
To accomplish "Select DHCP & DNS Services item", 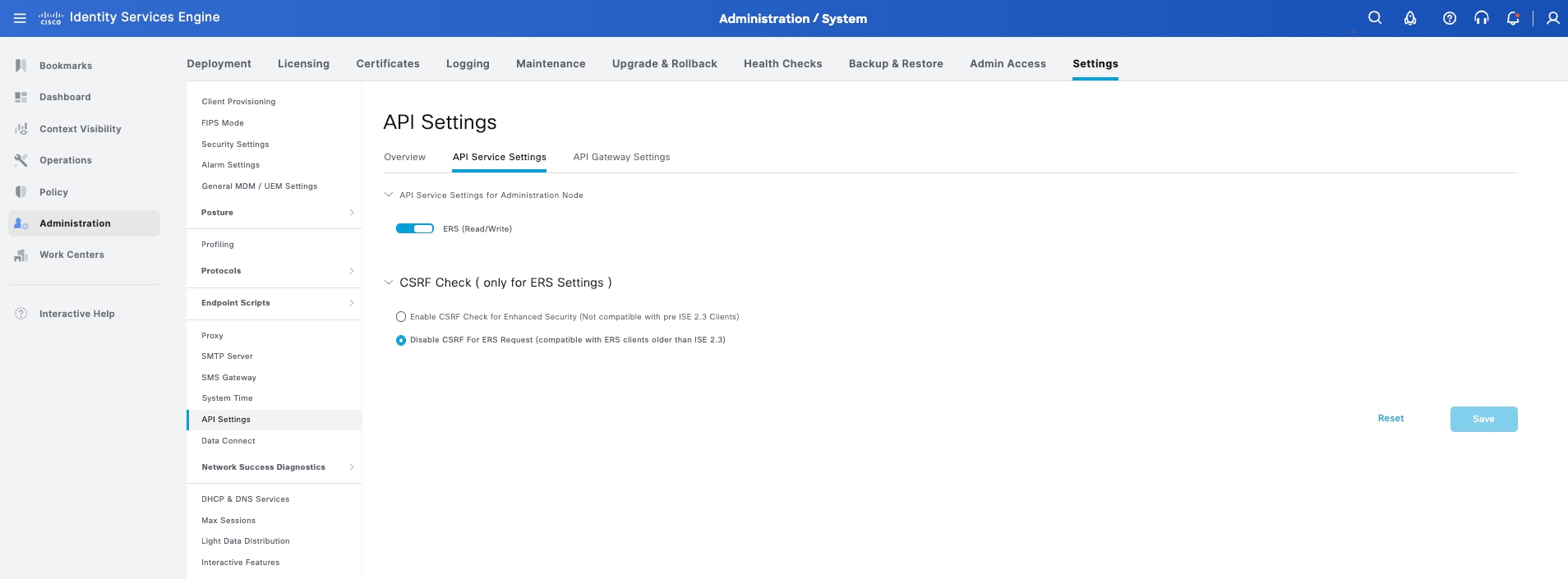I will pyautogui.click(x=246, y=499).
